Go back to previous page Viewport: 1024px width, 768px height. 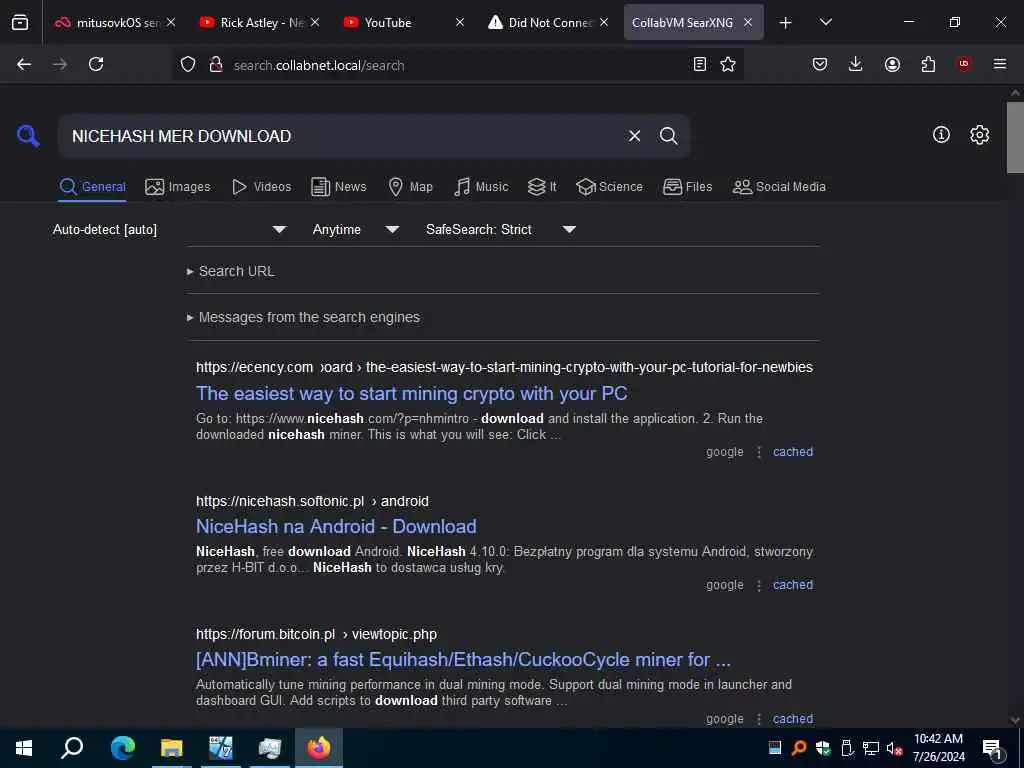click(24, 64)
